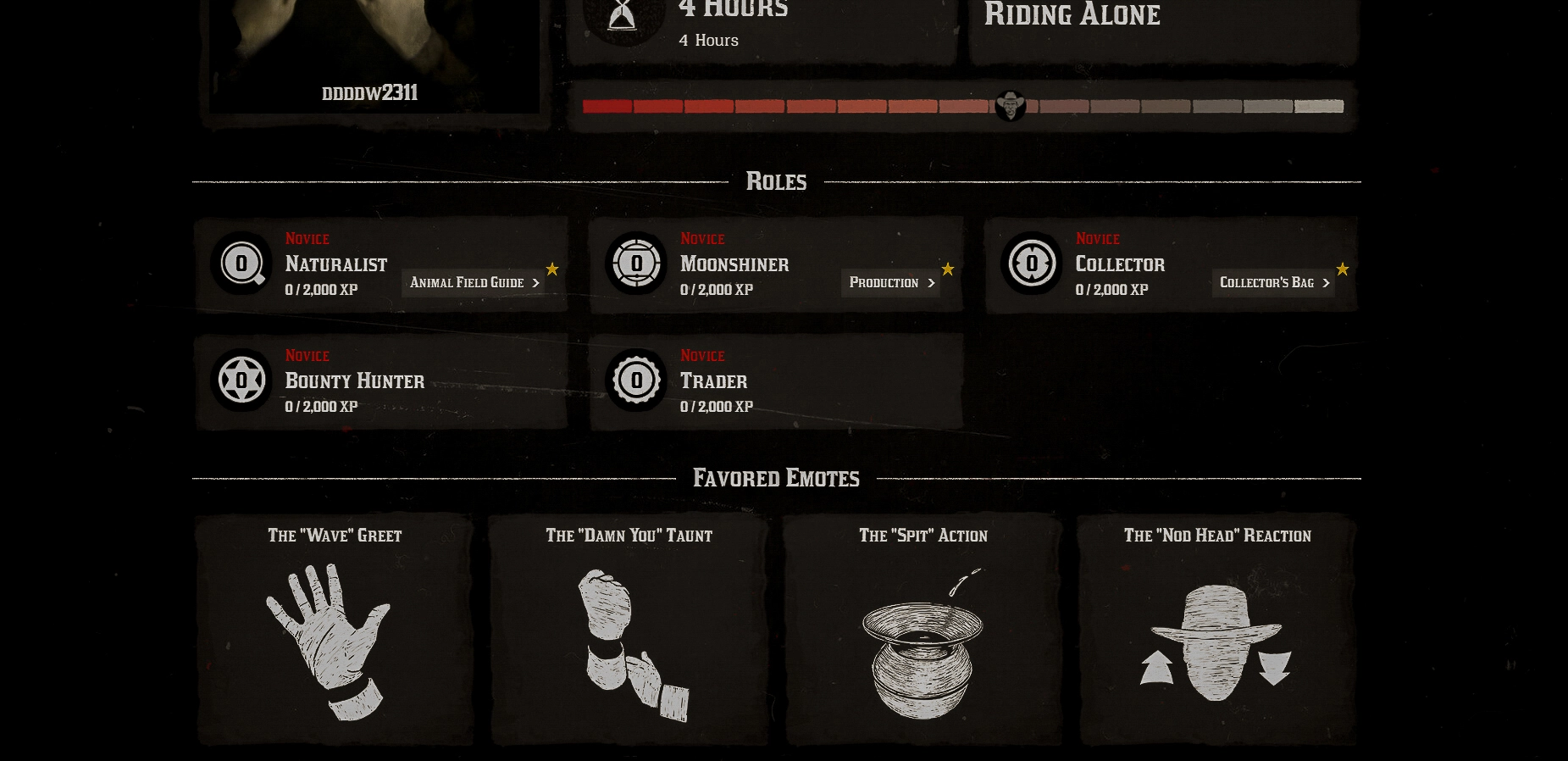The width and height of the screenshot is (1568, 761).
Task: Open the Collector's Bag link
Action: [x=1274, y=283]
